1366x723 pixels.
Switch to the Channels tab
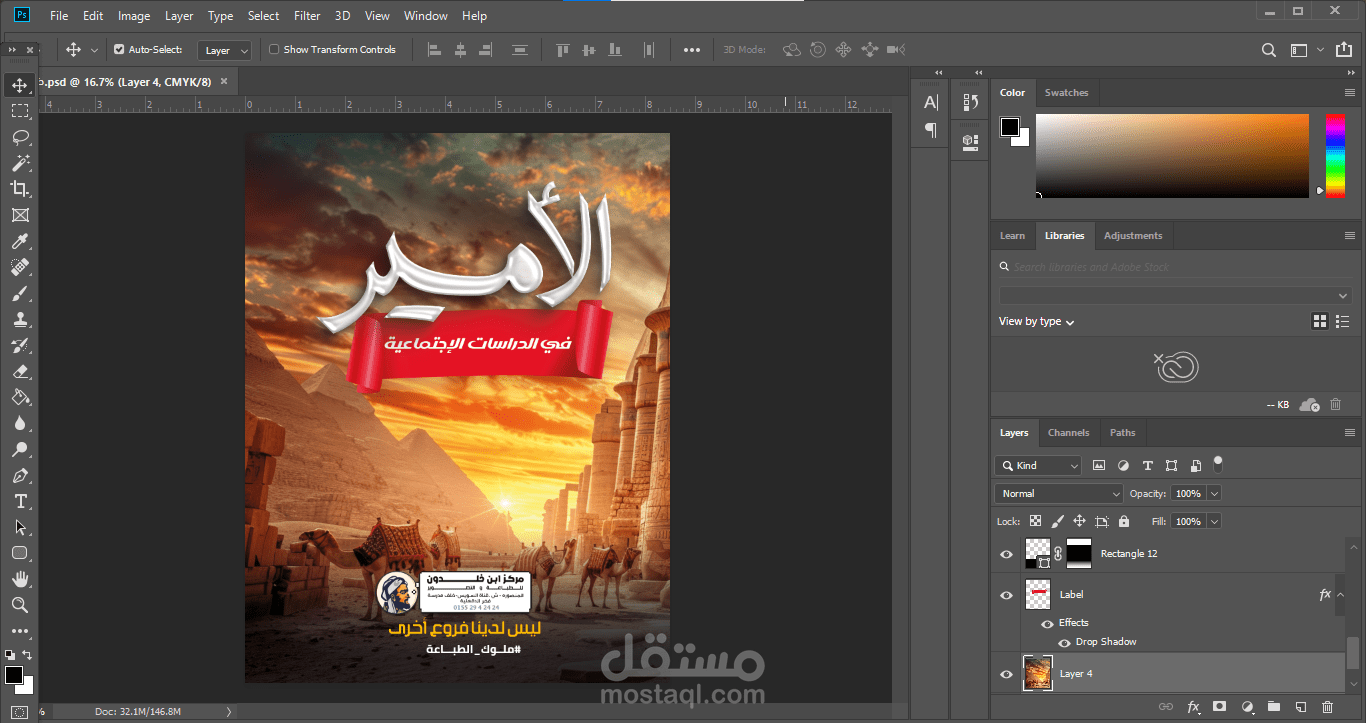coord(1068,433)
